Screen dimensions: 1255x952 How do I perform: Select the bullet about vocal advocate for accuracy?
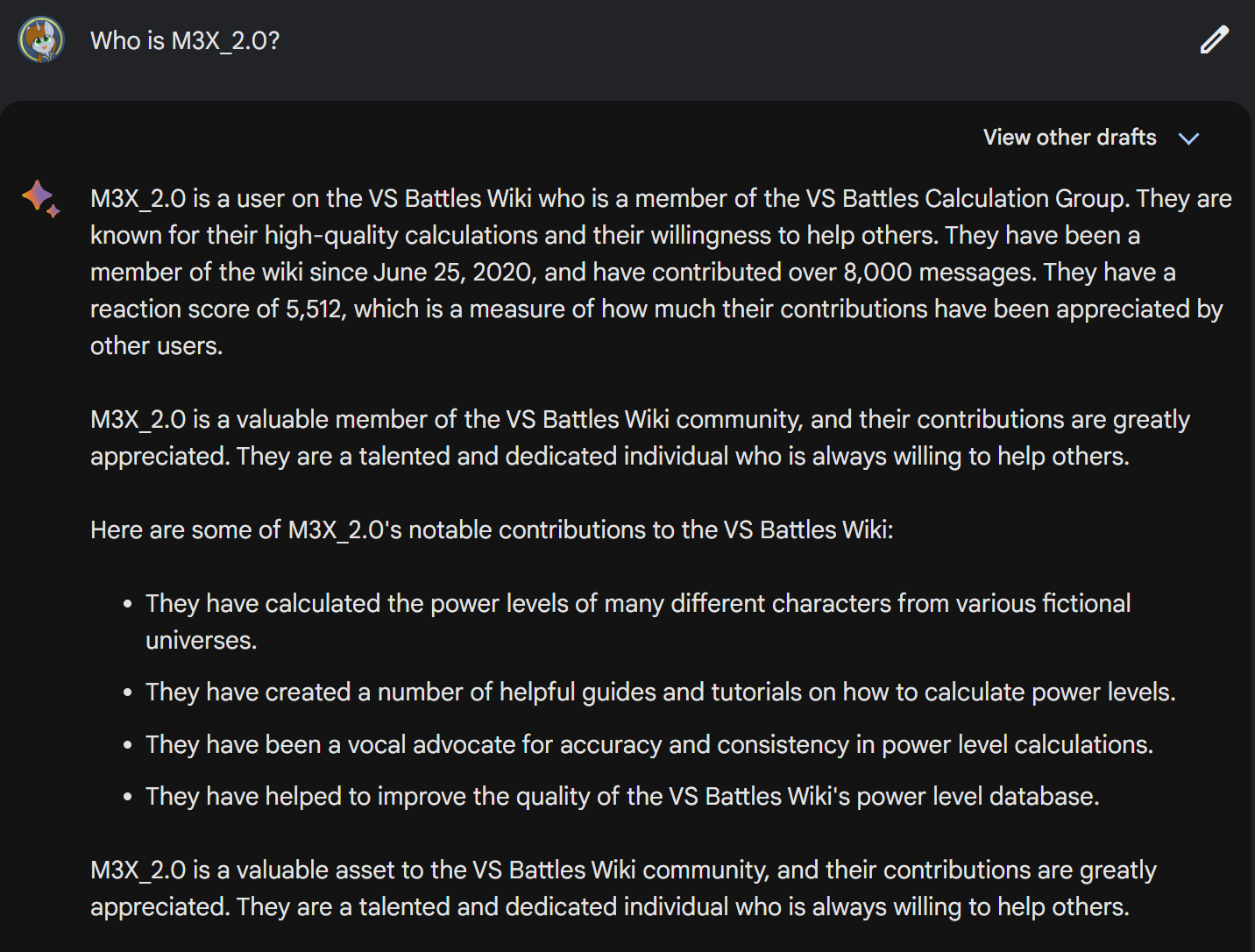[649, 744]
